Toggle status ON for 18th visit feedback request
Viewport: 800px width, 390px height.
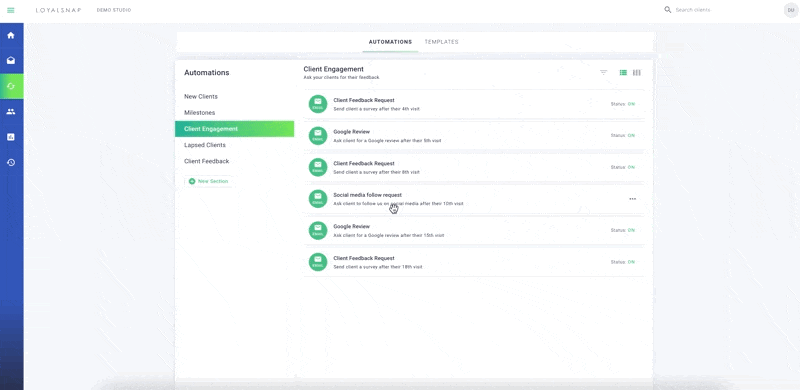pos(631,262)
